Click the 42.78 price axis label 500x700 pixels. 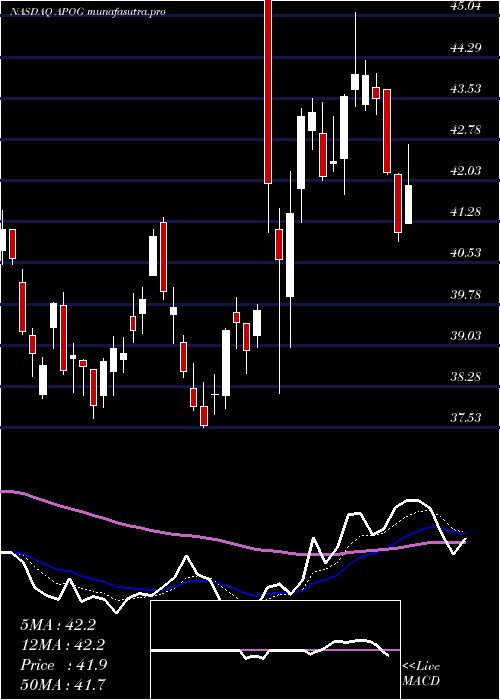[464, 129]
